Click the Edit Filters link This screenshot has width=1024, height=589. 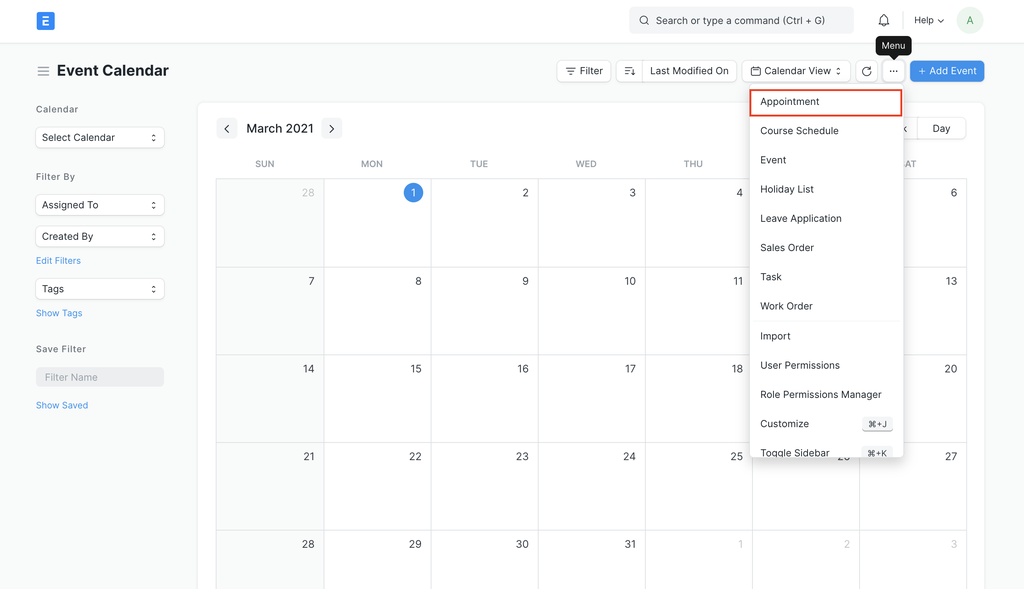tap(58, 261)
